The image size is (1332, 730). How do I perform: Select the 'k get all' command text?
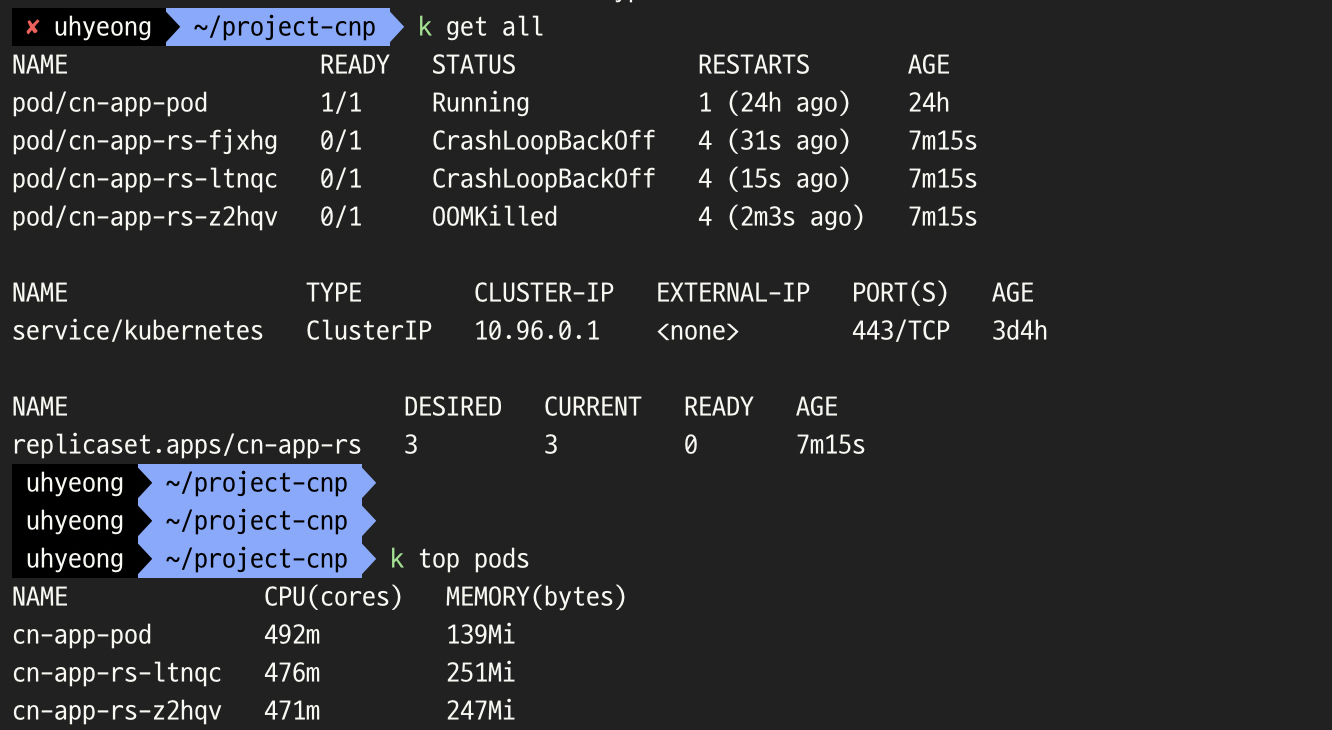click(481, 27)
